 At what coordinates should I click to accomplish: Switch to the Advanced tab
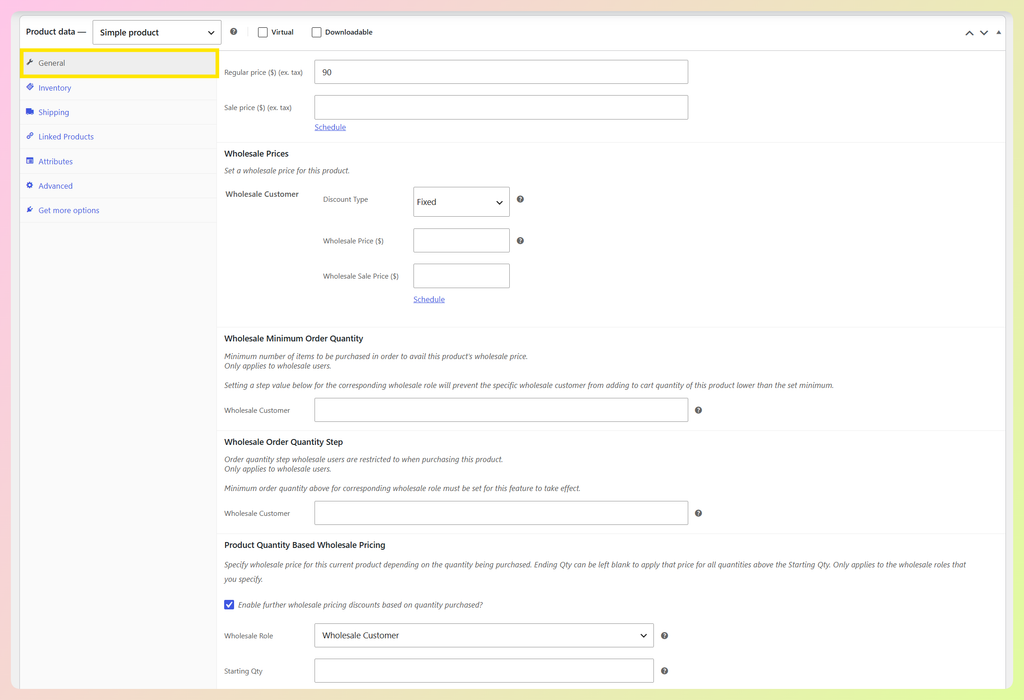[119, 186]
